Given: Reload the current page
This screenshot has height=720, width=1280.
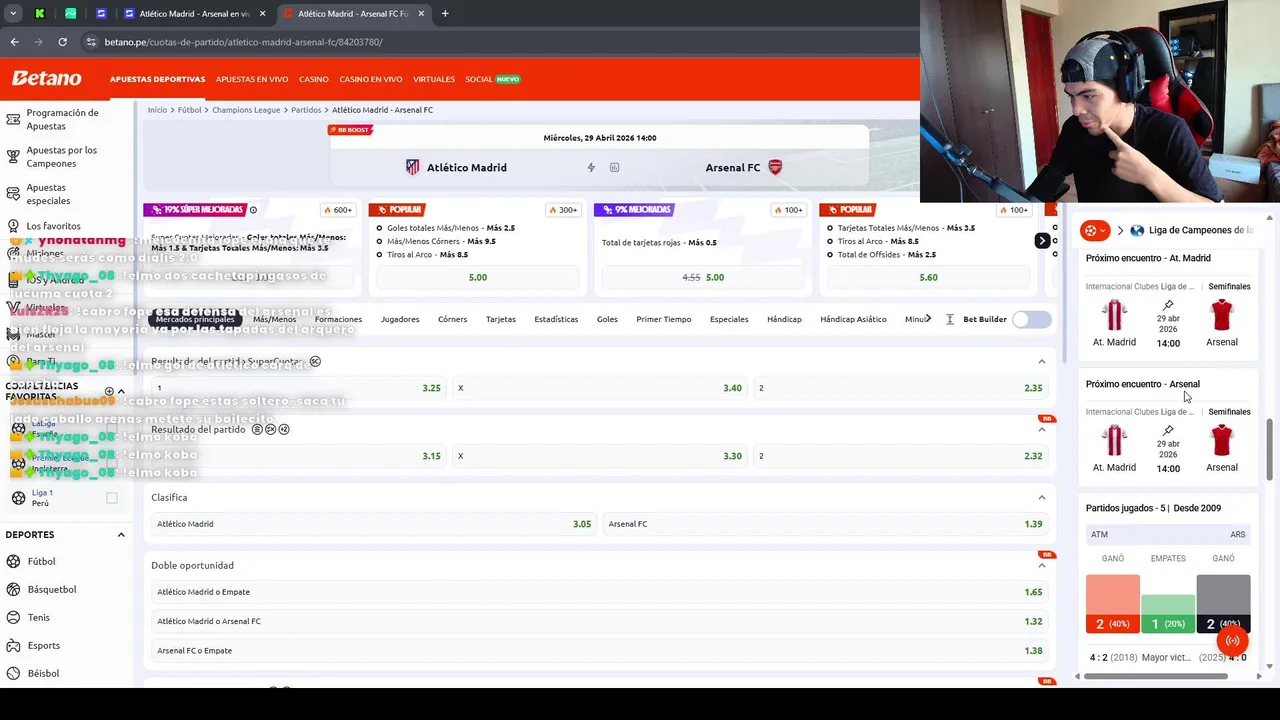Looking at the screenshot, I should click(62, 42).
